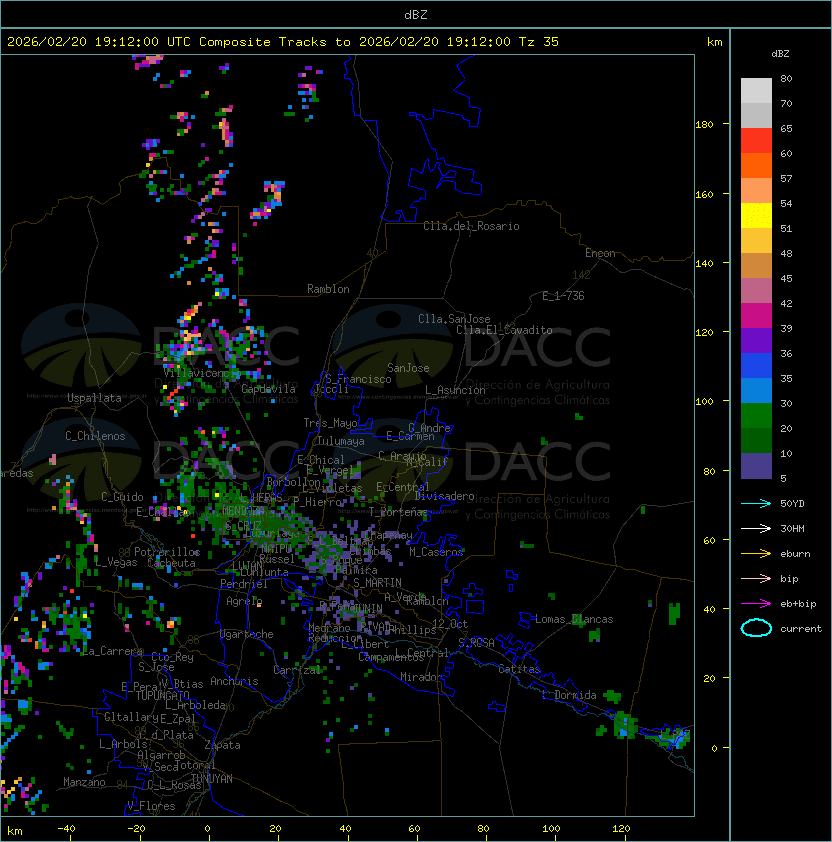Click the 'Lomas_Blancas' map label

[x=574, y=620]
